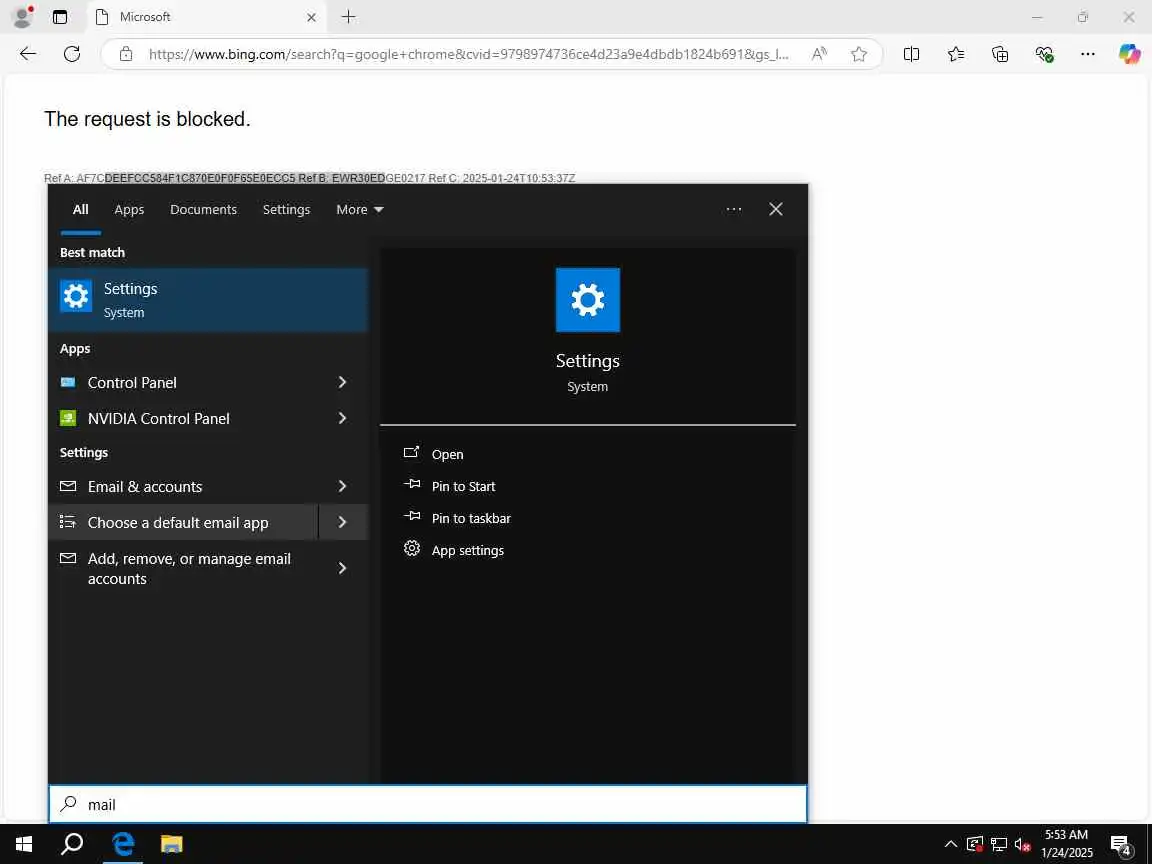Select the Control Panel result
The image size is (1152, 864).
pos(183,382)
